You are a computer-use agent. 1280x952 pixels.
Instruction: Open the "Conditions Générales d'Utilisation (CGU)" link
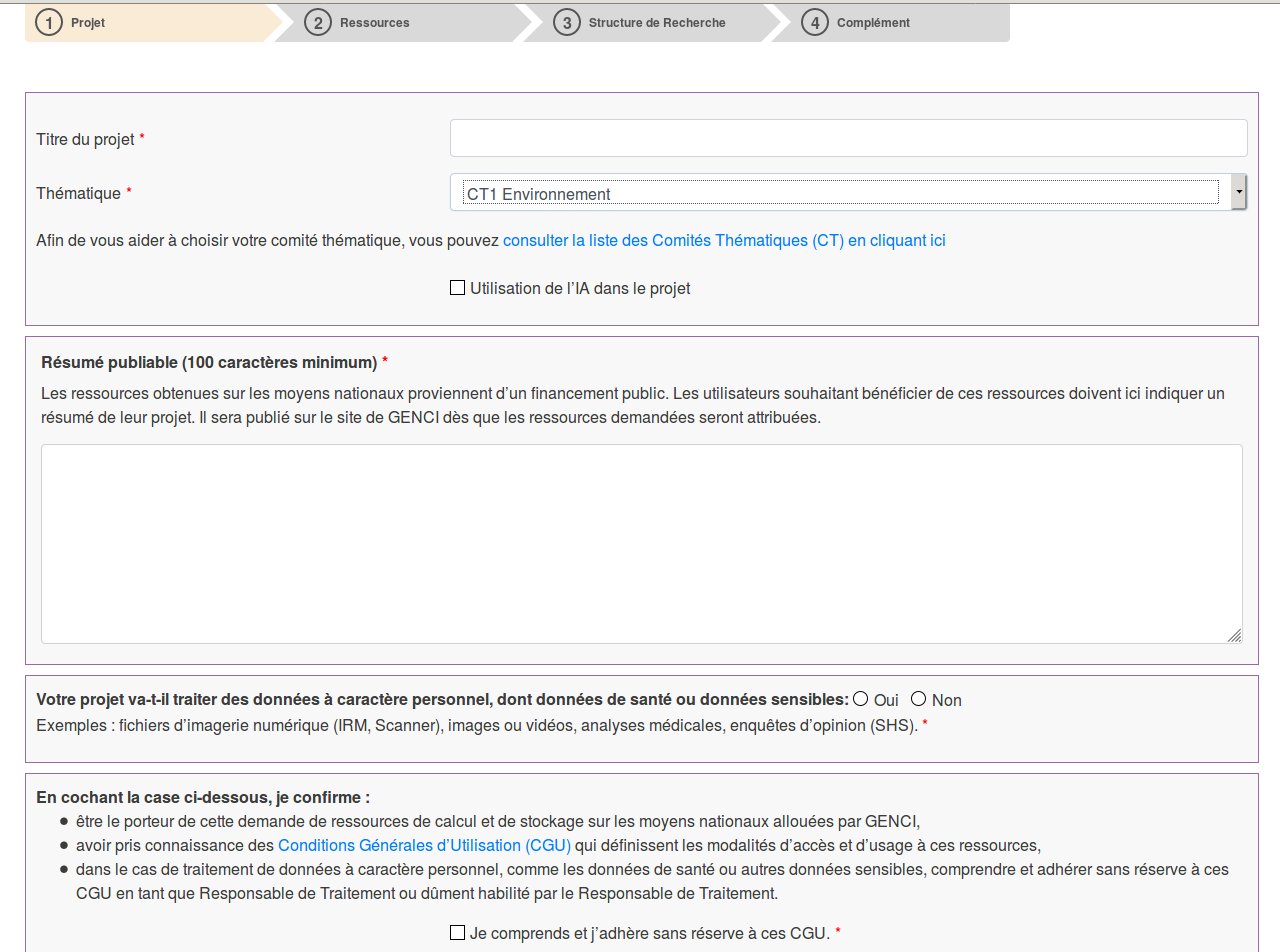pos(426,845)
